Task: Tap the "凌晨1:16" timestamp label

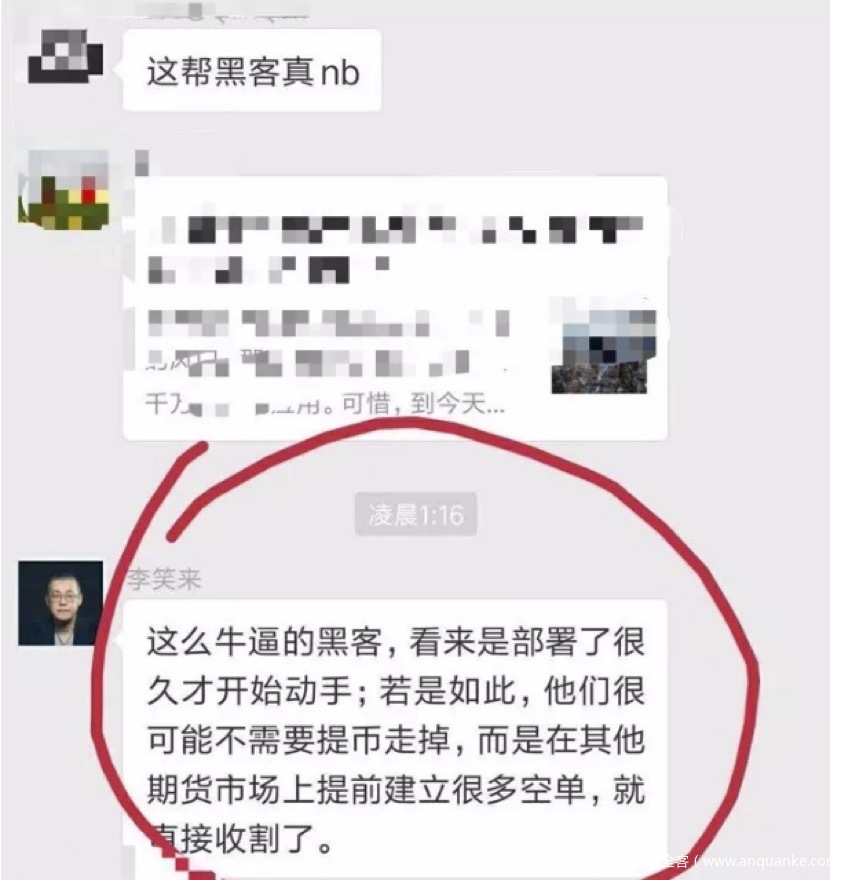Action: click(x=416, y=514)
